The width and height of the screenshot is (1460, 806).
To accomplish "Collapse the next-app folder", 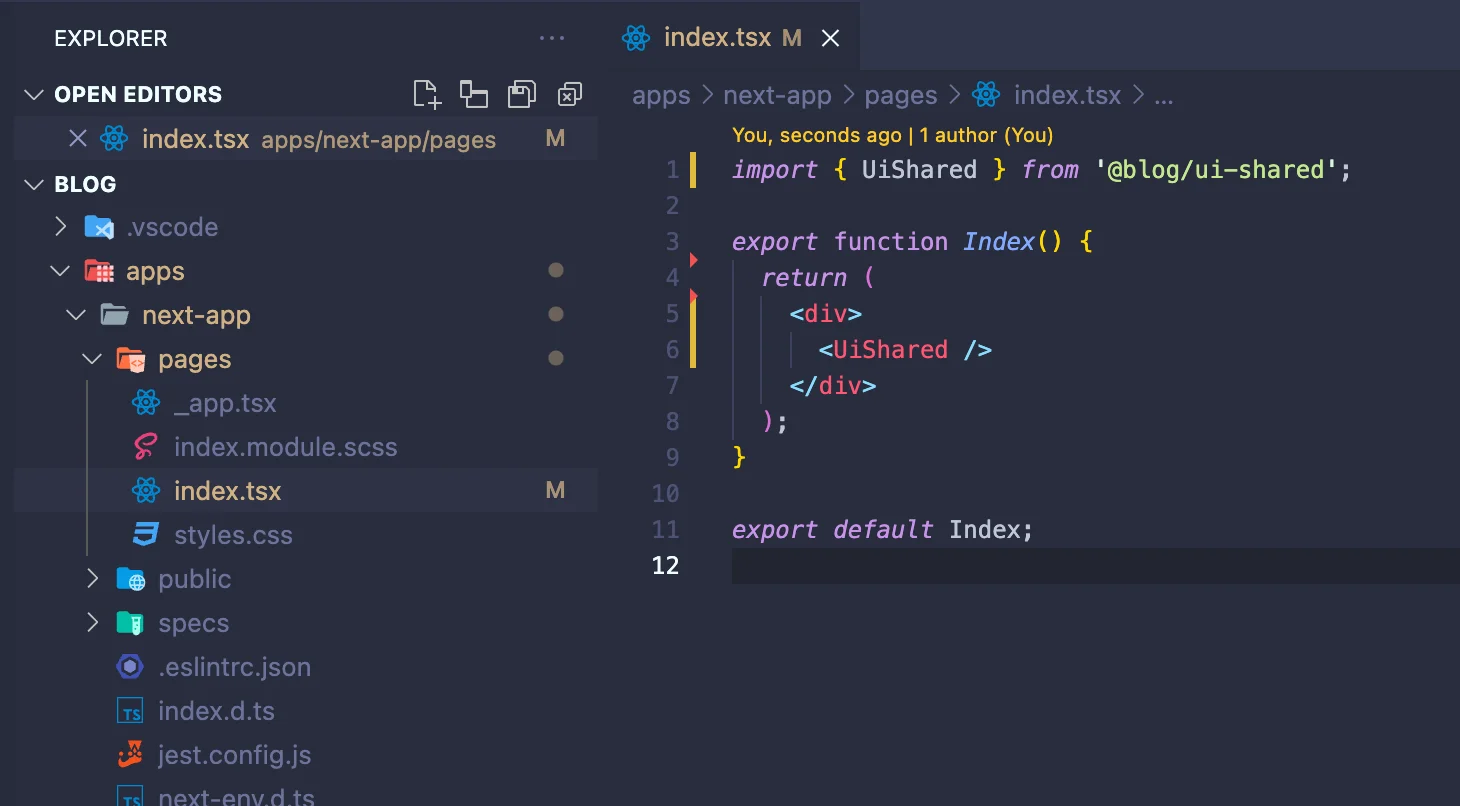I will tap(75, 314).
